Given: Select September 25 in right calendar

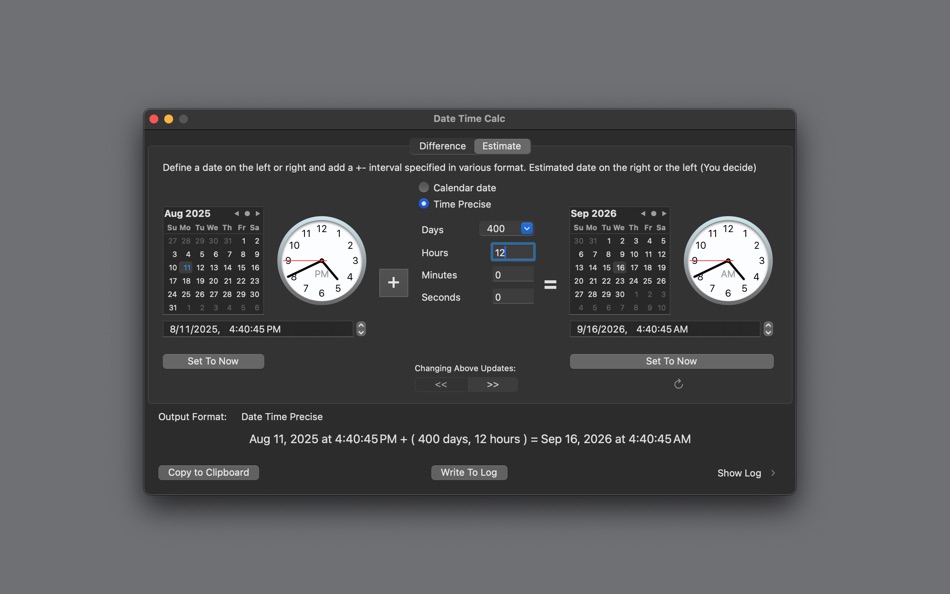Looking at the screenshot, I should coord(648,281).
